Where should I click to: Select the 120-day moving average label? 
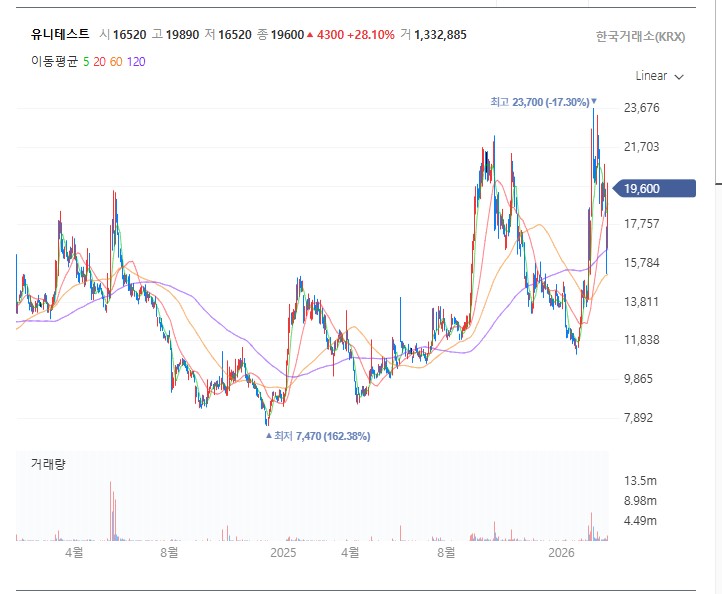(136, 62)
